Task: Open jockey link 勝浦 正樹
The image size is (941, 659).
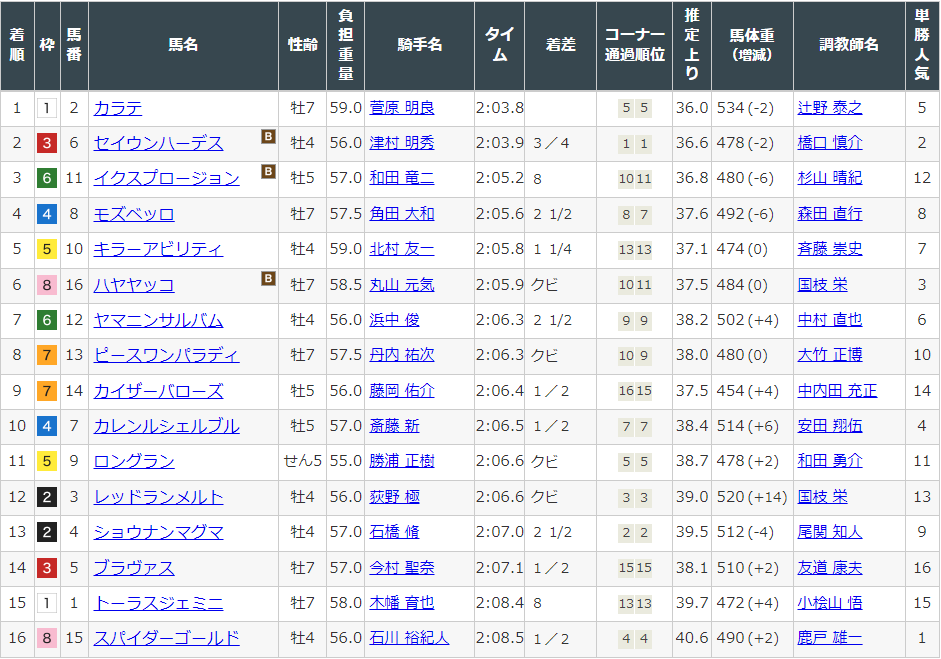Action: point(401,461)
